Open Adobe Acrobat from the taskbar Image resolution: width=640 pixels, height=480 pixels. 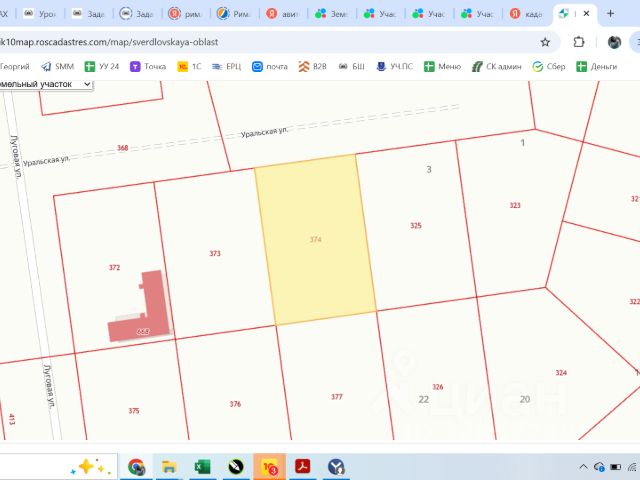coord(302,467)
